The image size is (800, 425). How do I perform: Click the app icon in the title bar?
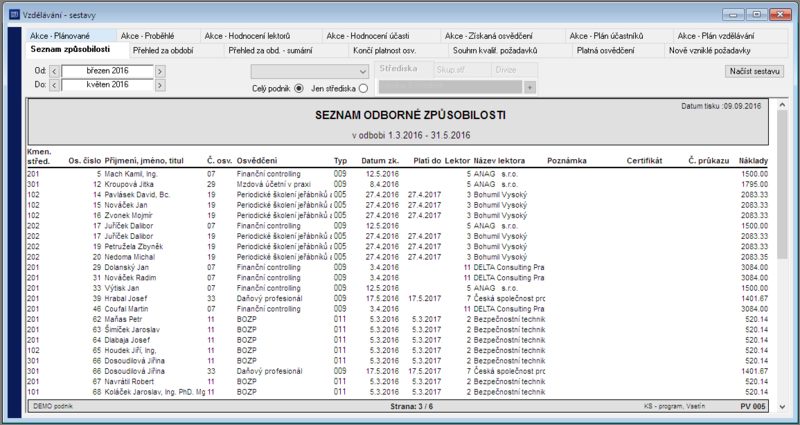14,15
